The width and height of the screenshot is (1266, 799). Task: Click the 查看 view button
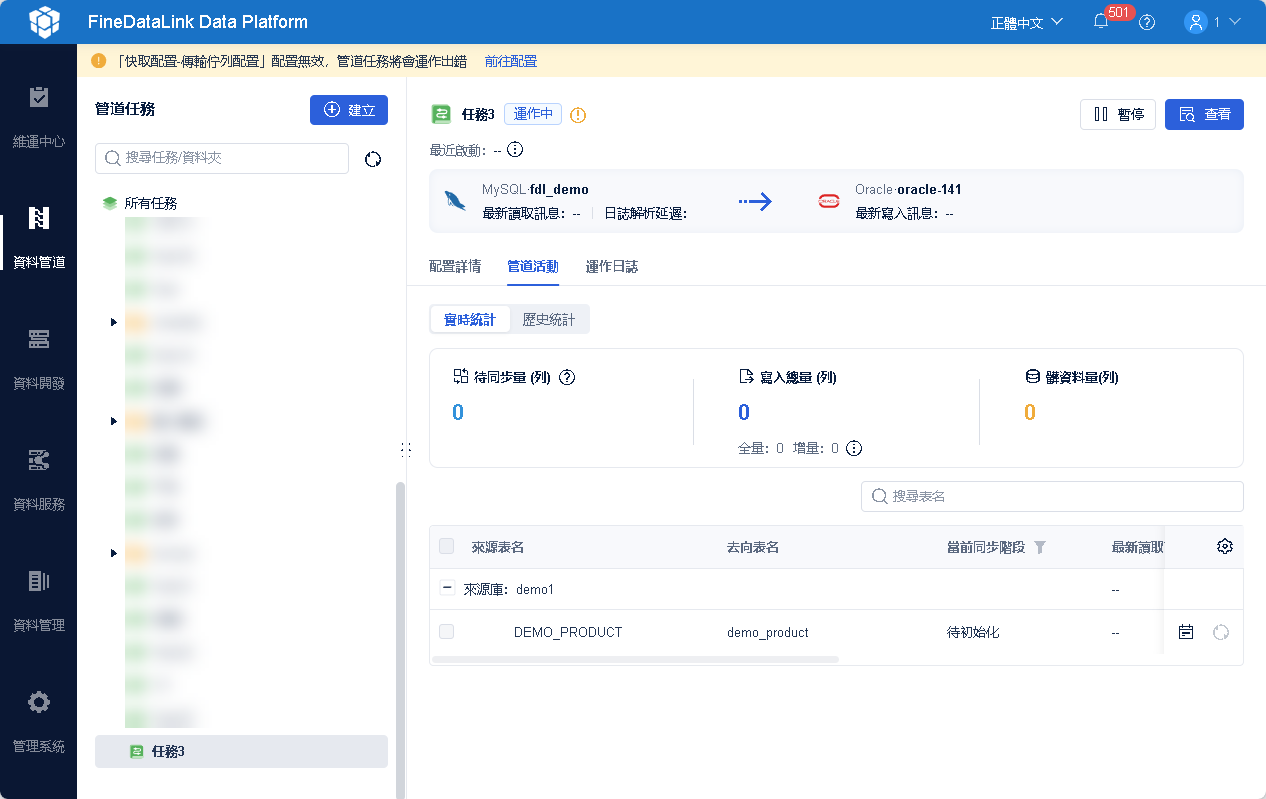coord(1204,114)
